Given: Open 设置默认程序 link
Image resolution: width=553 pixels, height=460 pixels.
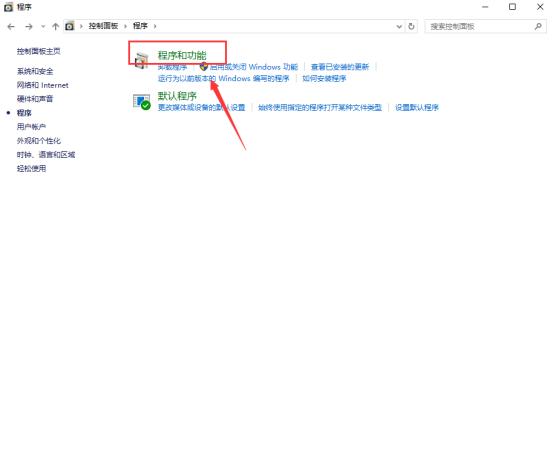Looking at the screenshot, I should (417, 107).
